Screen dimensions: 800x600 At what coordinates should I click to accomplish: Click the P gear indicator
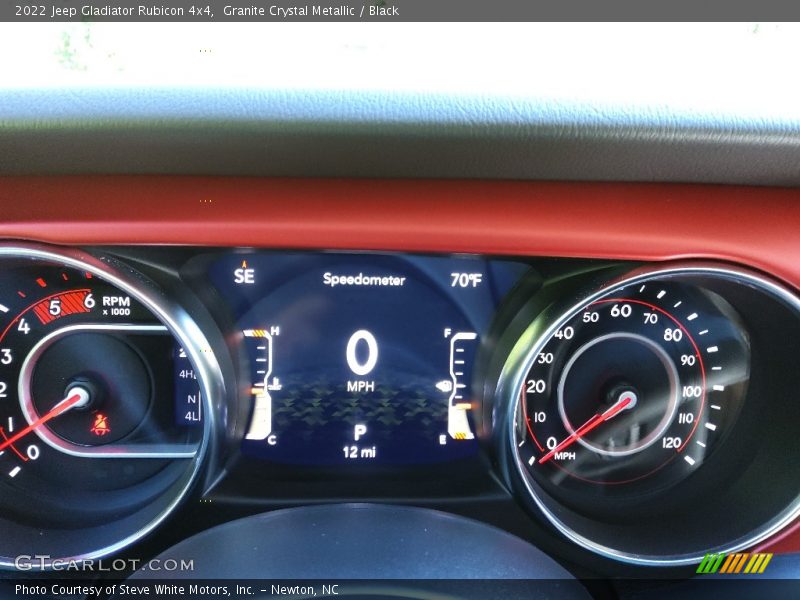click(360, 433)
